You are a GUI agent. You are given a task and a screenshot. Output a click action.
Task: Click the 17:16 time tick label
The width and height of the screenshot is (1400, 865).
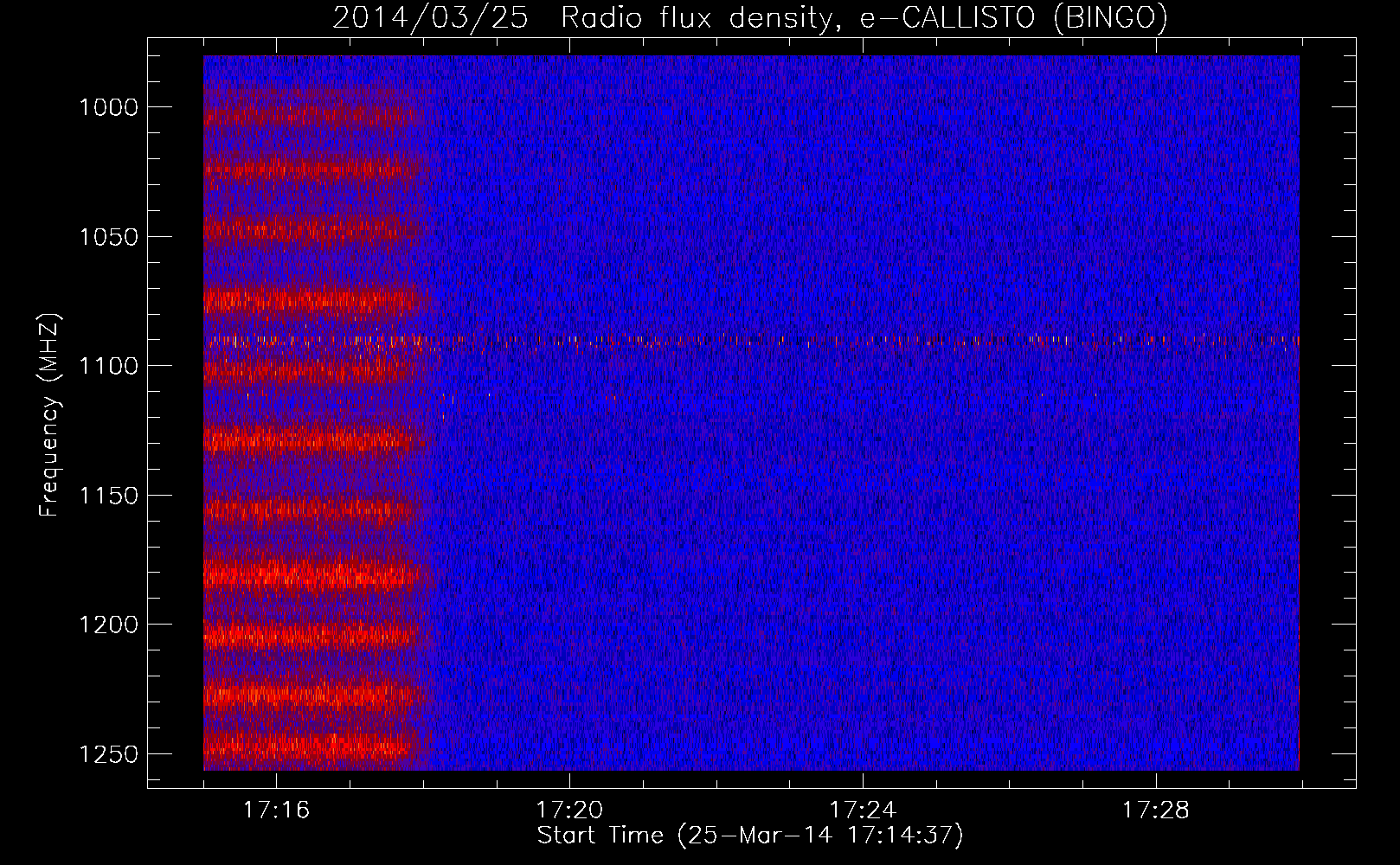[276, 811]
